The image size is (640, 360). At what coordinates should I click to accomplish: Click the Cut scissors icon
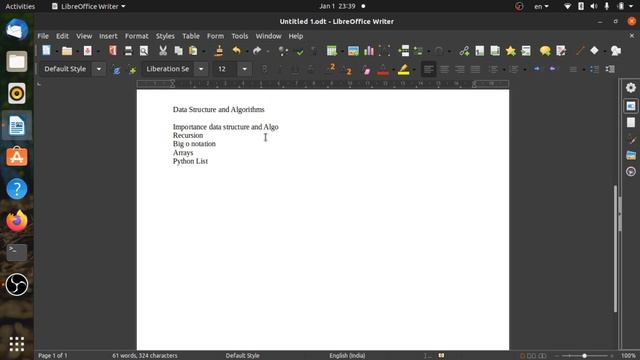click(163, 51)
